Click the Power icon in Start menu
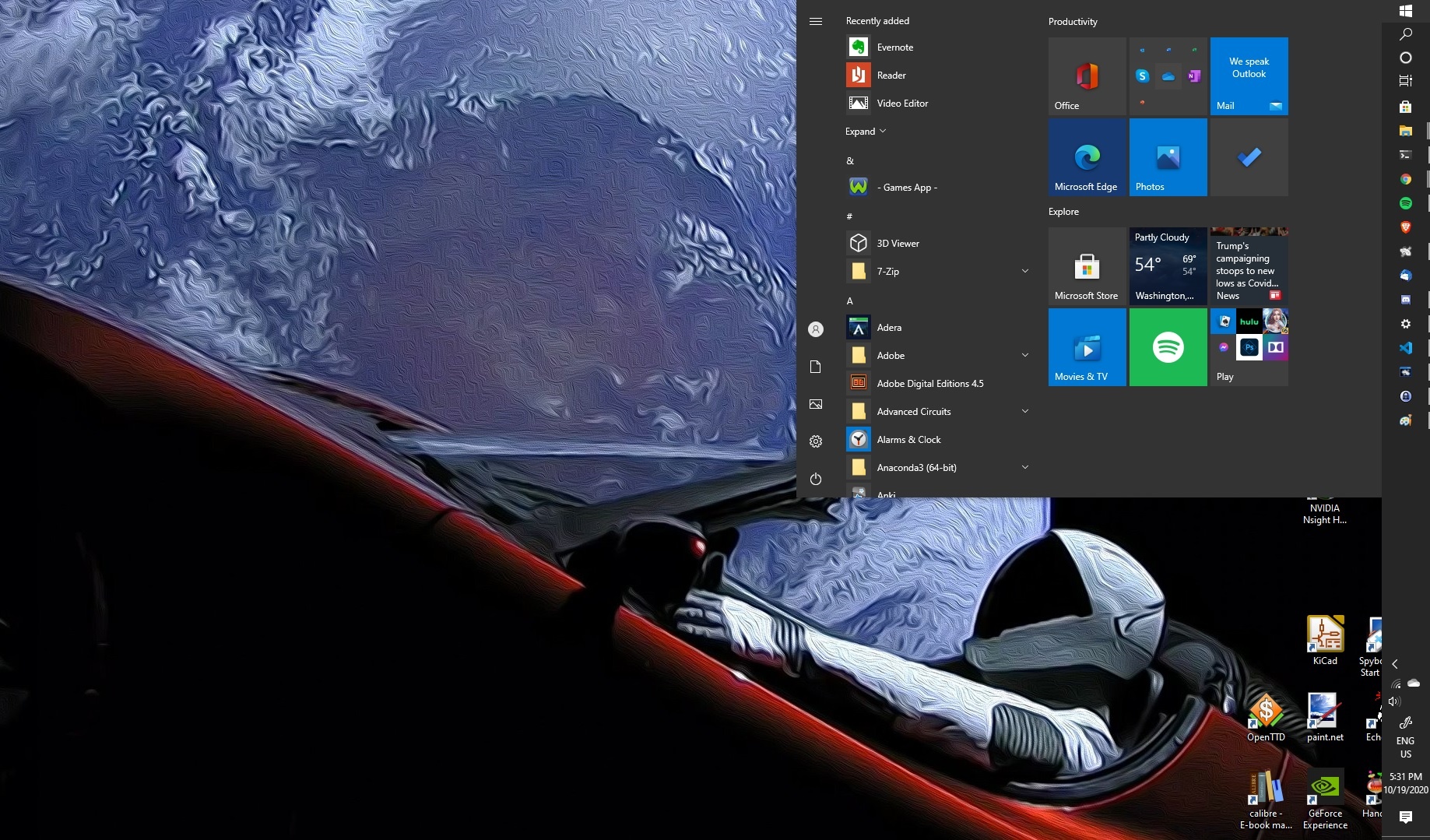Image resolution: width=1430 pixels, height=840 pixels. point(816,479)
